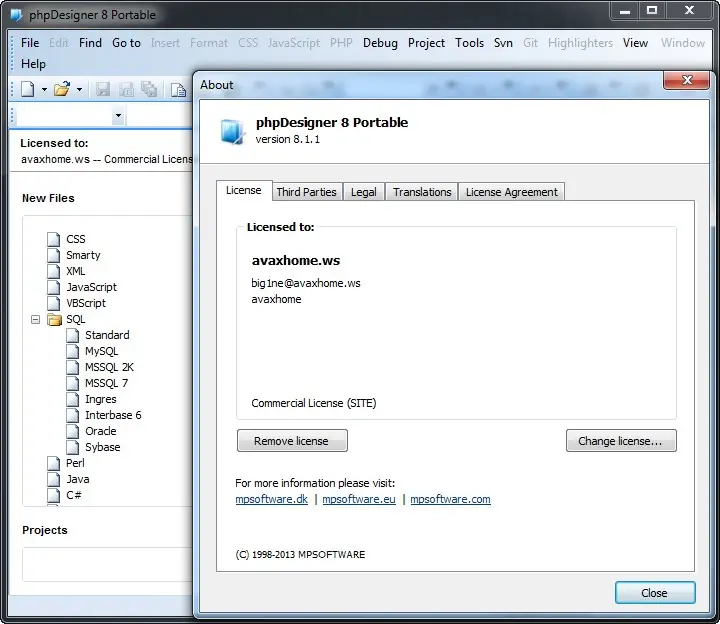Open the mpsoftware.eu link
The width and height of the screenshot is (720, 624).
[x=359, y=499]
